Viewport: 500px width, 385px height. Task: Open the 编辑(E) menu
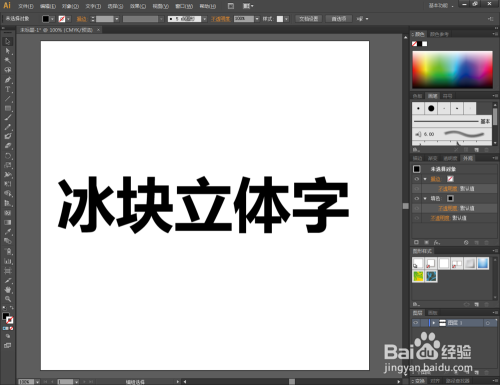click(48, 6)
